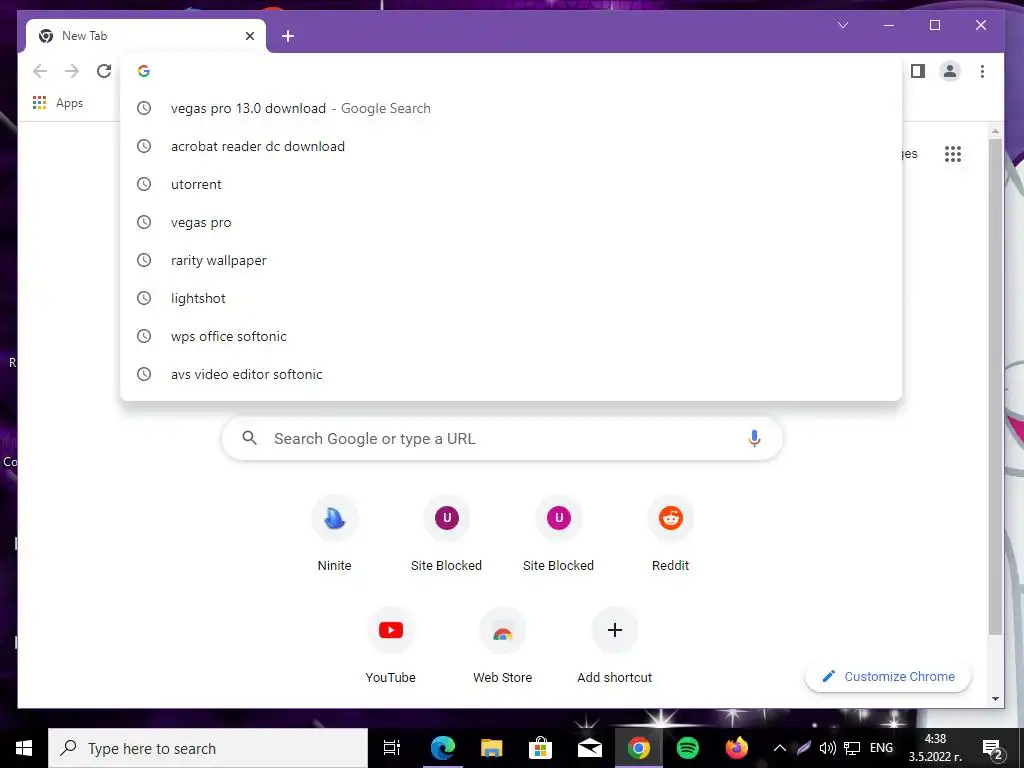Image resolution: width=1024 pixels, height=768 pixels.
Task: Focus the Search Google or type a URL box
Action: pos(502,438)
